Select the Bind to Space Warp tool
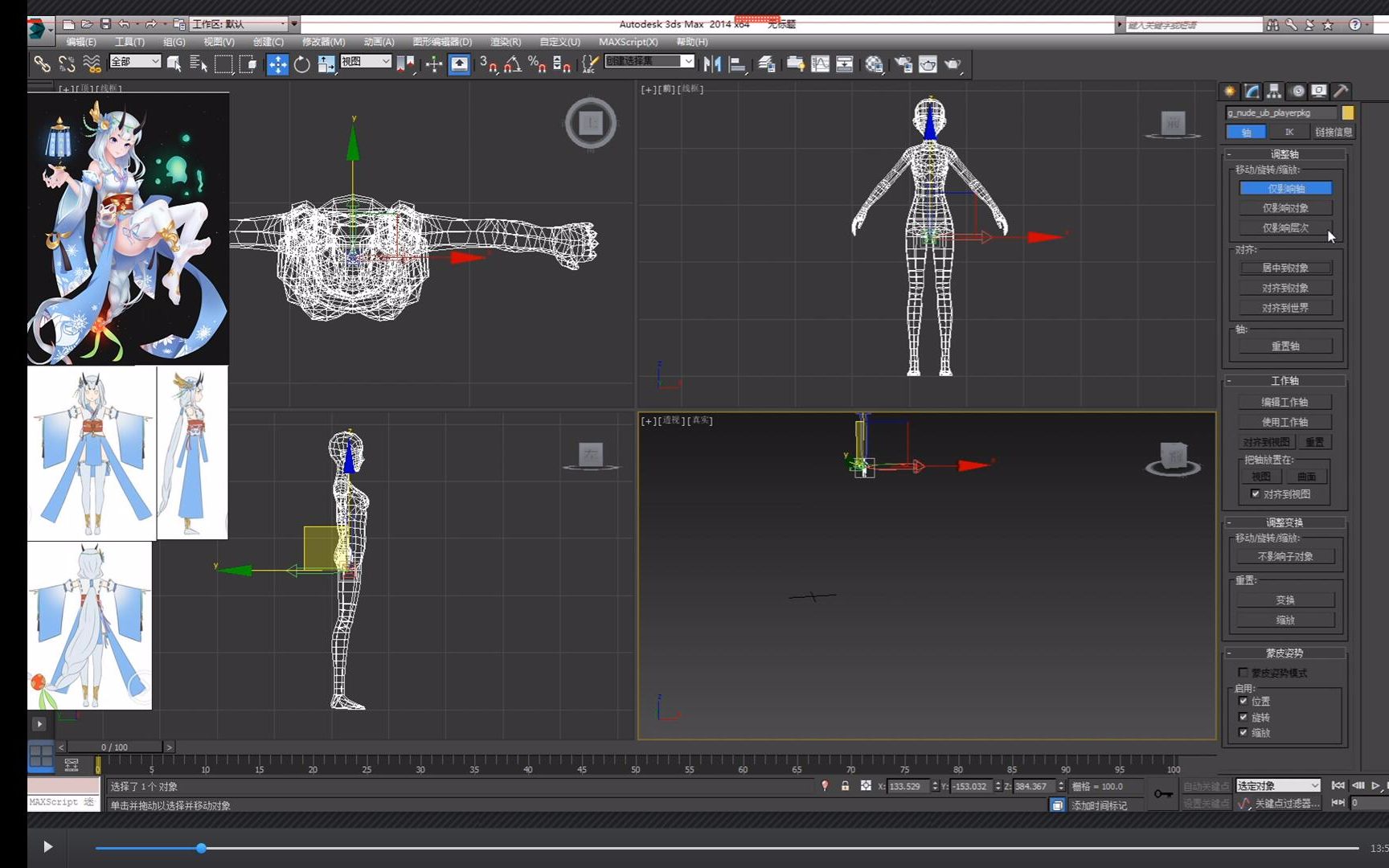Viewport: 1389px width, 868px height. 92,63
